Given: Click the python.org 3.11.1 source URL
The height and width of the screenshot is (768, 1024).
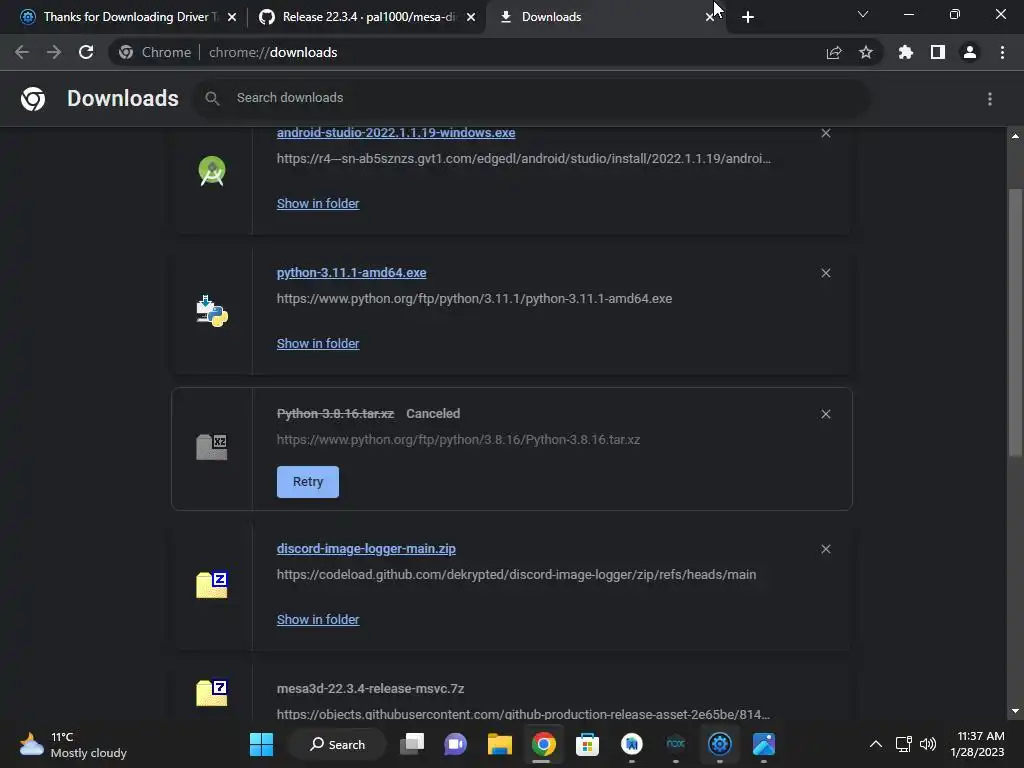Looking at the screenshot, I should (474, 298).
